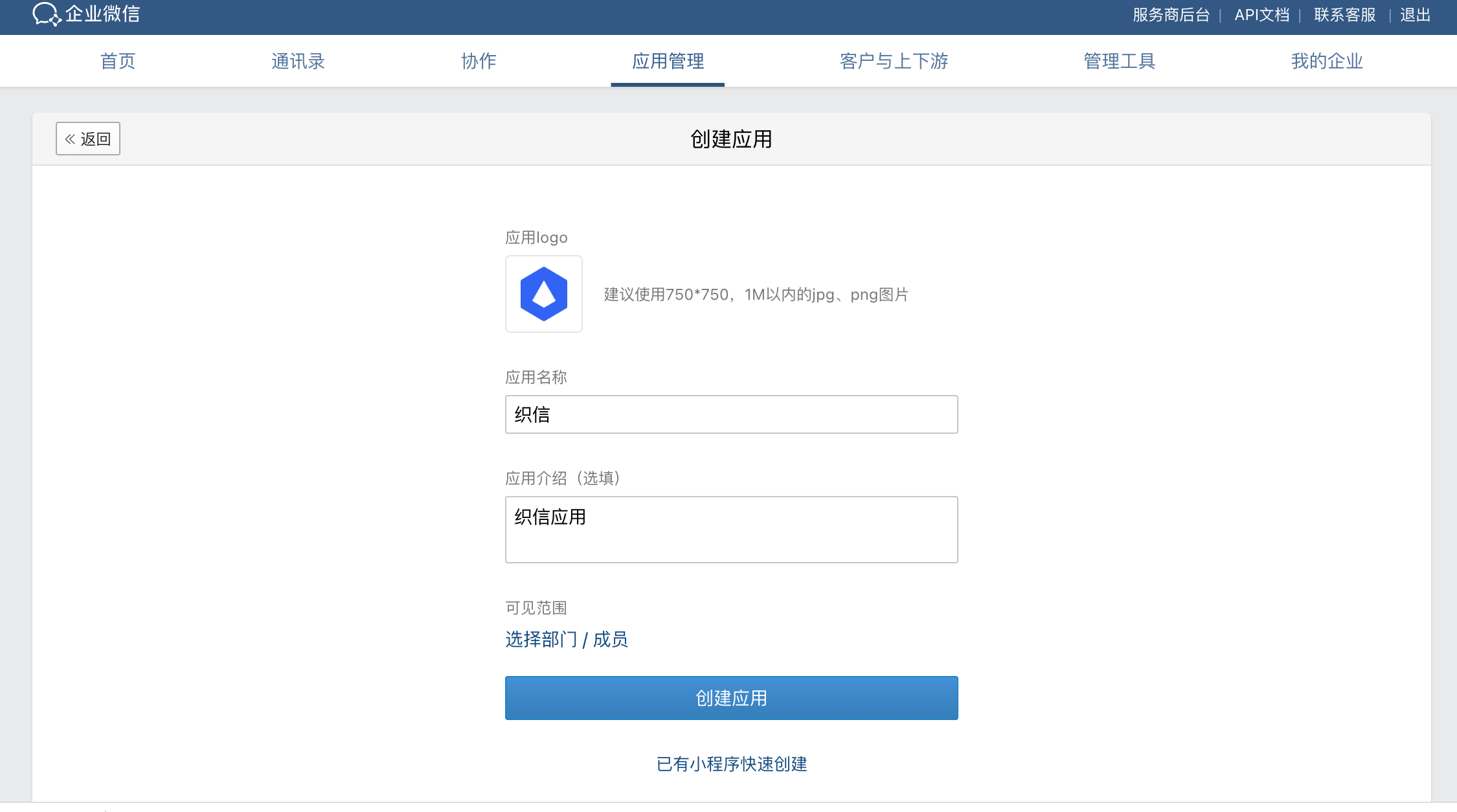Switch to 我的企业 tab

pos(1327,61)
